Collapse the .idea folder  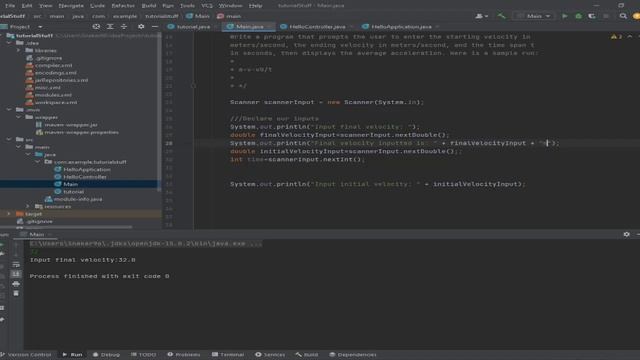pos(9,43)
